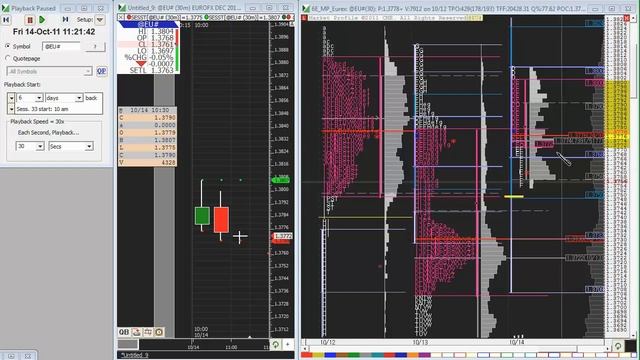Click the left scroll arrow of Market Profile scrollbar

[305, 349]
